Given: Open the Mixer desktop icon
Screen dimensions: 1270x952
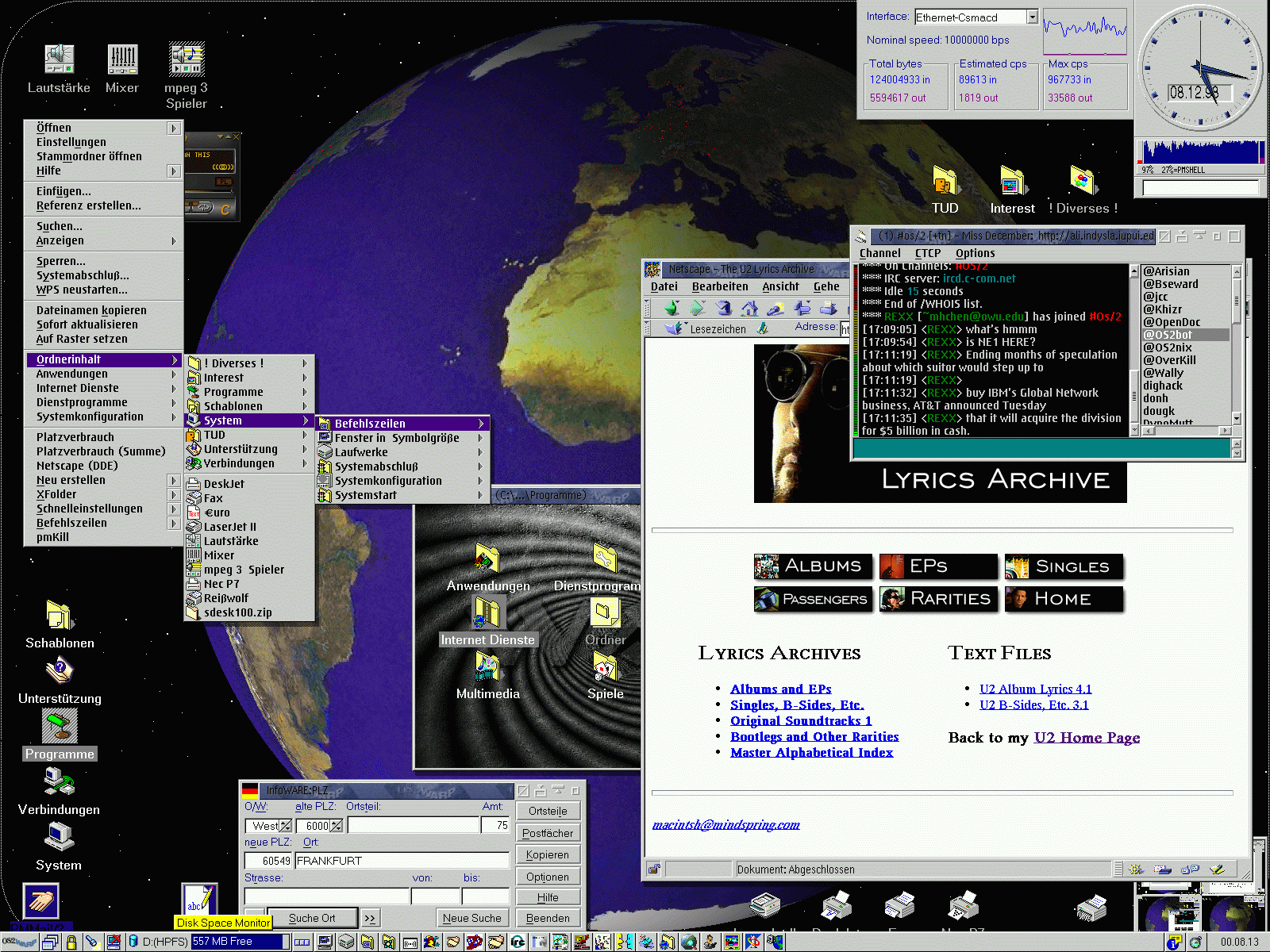Looking at the screenshot, I should [122, 59].
